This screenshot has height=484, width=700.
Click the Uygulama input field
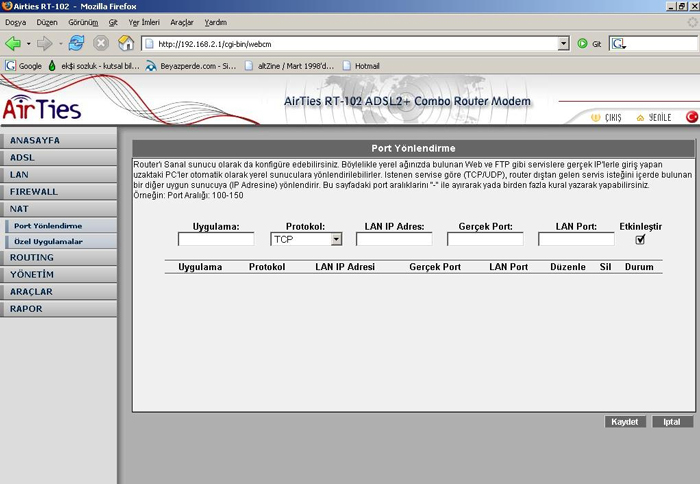point(216,239)
